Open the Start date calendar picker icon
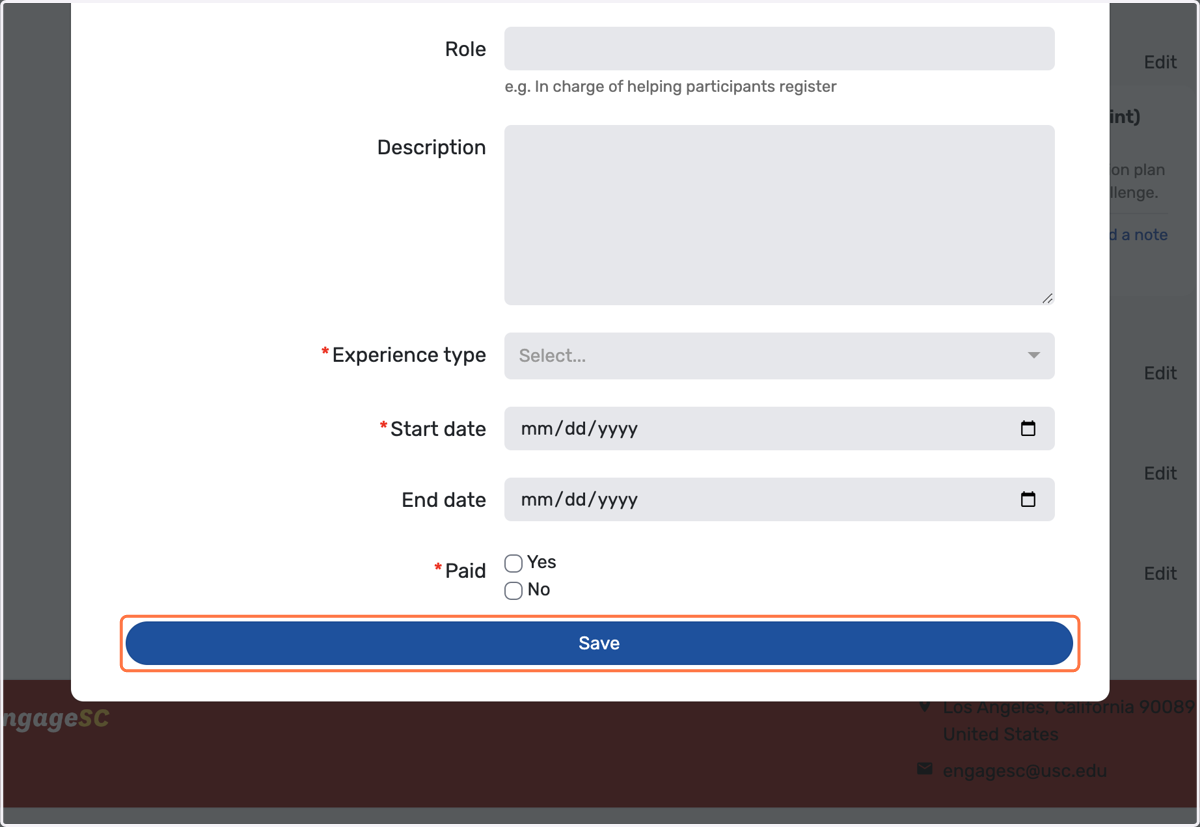 [x=1028, y=428]
